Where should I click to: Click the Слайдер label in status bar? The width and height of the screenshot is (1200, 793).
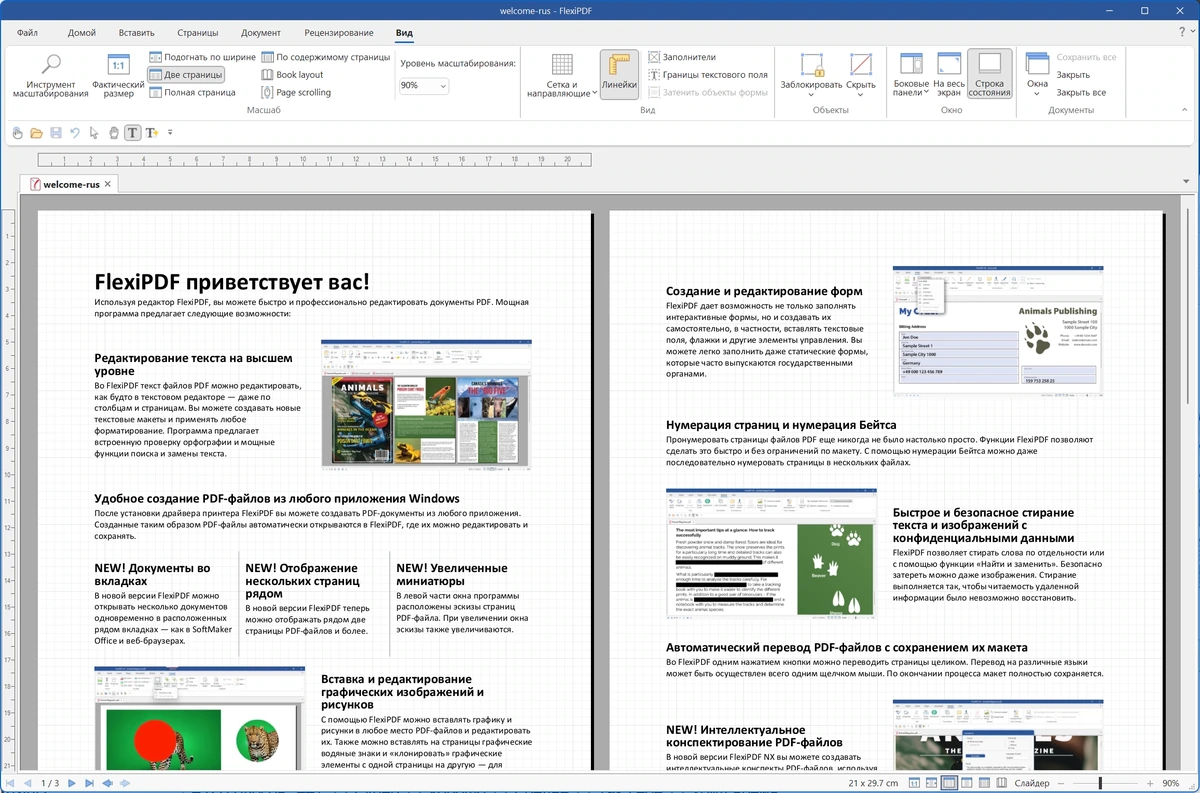click(1032, 783)
